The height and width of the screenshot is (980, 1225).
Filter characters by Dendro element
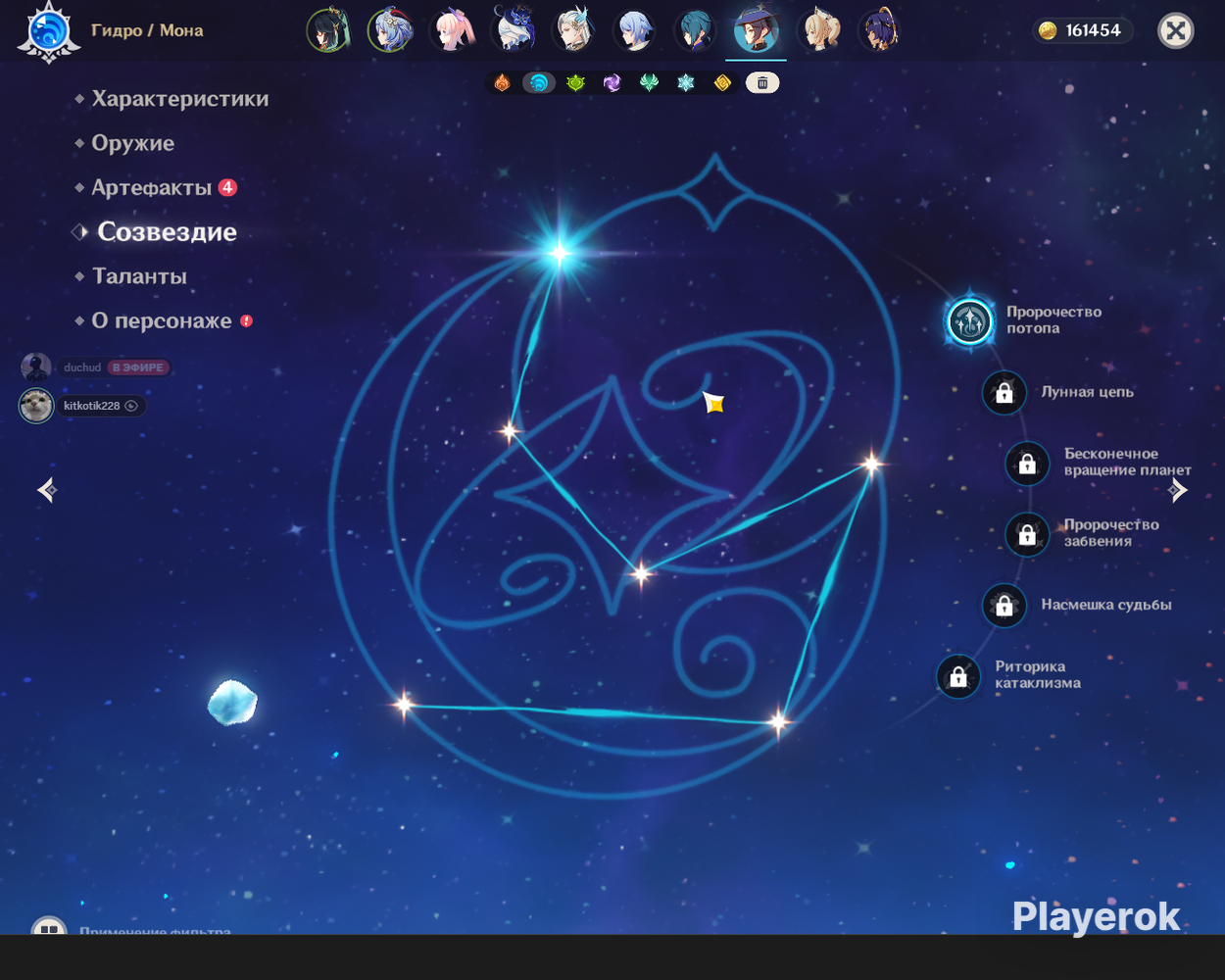[575, 83]
